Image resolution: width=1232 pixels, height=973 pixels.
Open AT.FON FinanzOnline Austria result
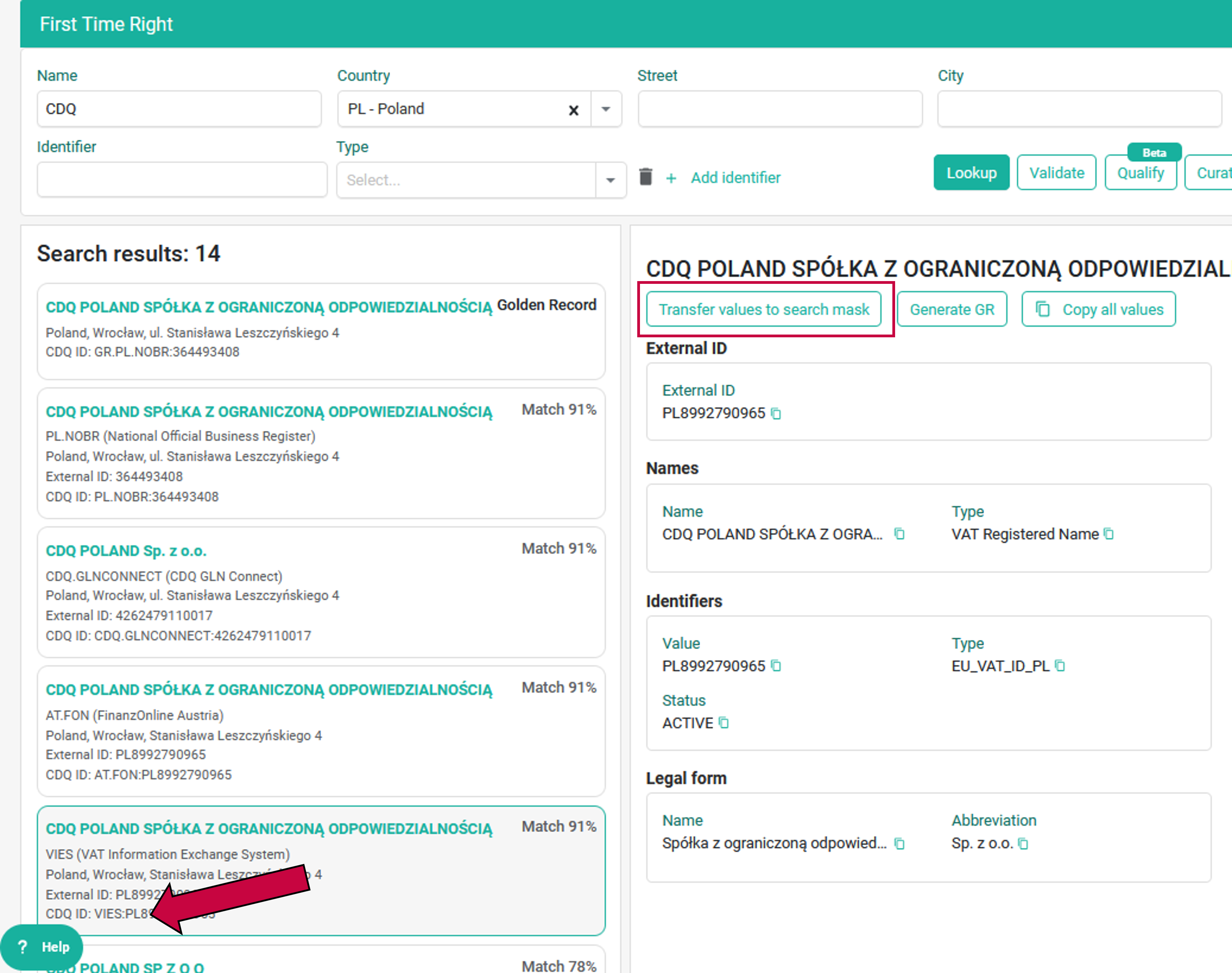tap(321, 732)
